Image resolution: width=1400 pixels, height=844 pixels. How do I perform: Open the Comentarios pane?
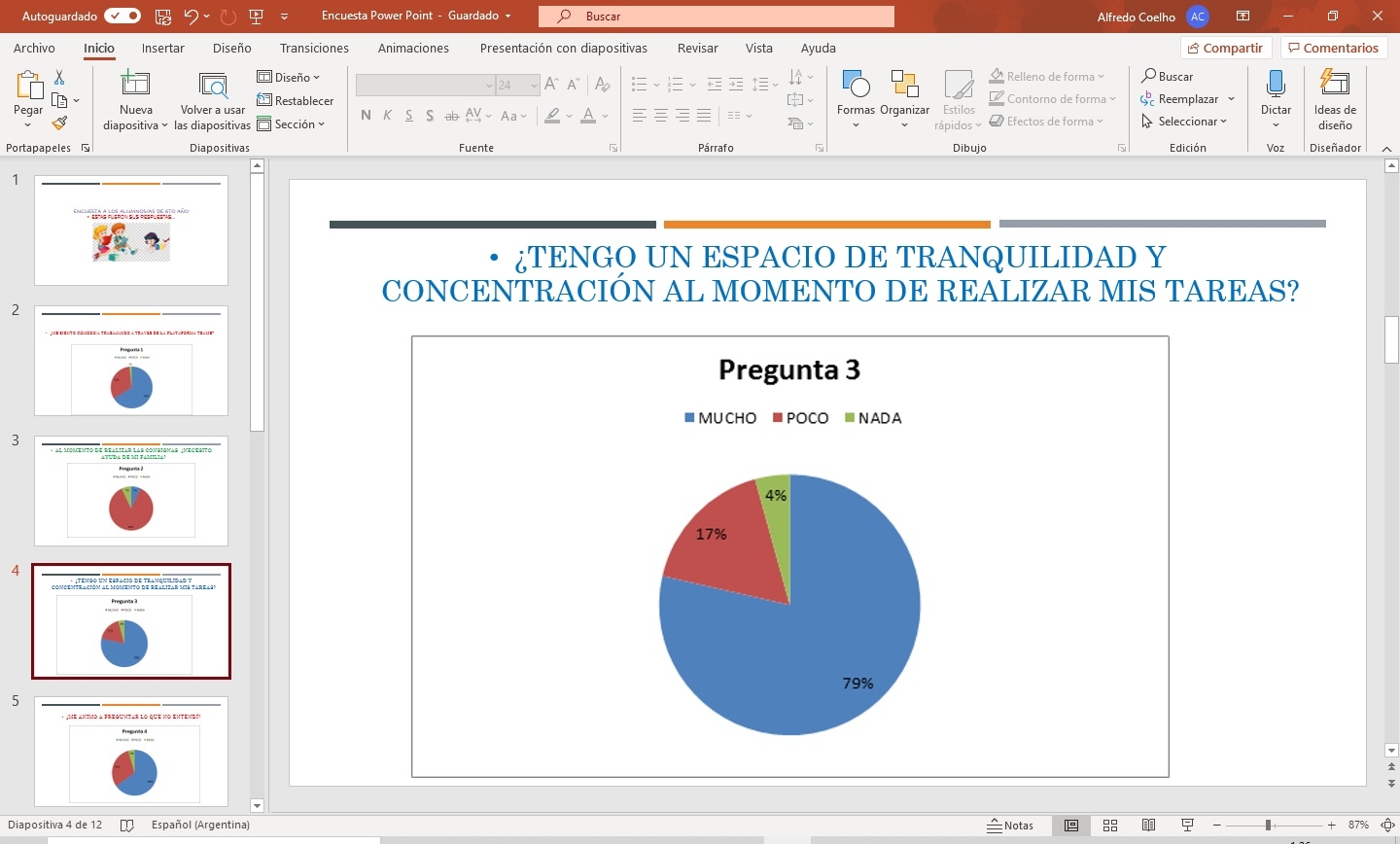click(x=1332, y=48)
